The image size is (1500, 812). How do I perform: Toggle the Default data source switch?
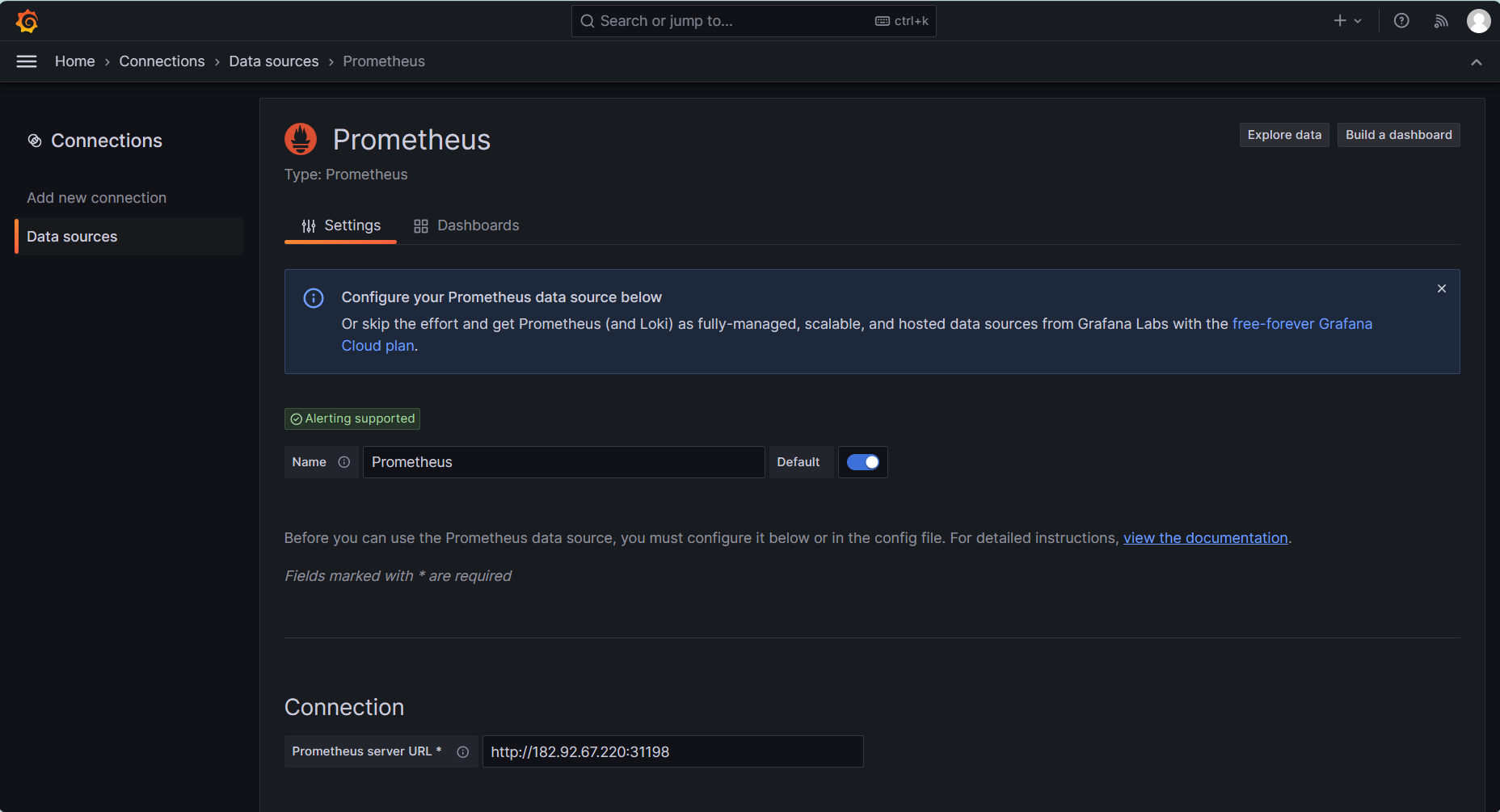pyautogui.click(x=862, y=462)
